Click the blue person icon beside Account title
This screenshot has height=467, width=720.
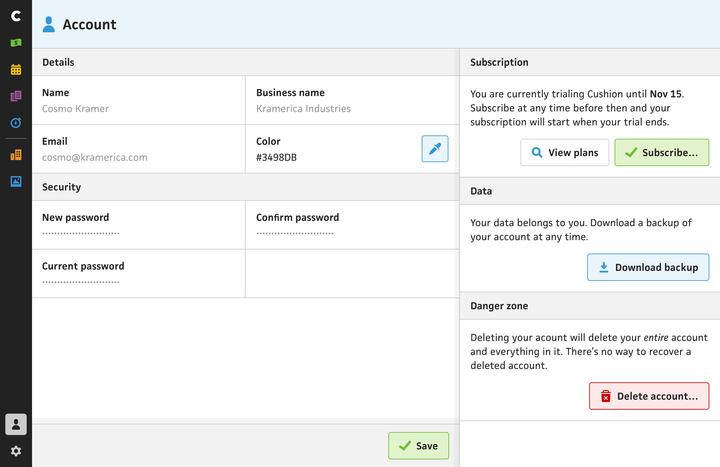[49, 24]
